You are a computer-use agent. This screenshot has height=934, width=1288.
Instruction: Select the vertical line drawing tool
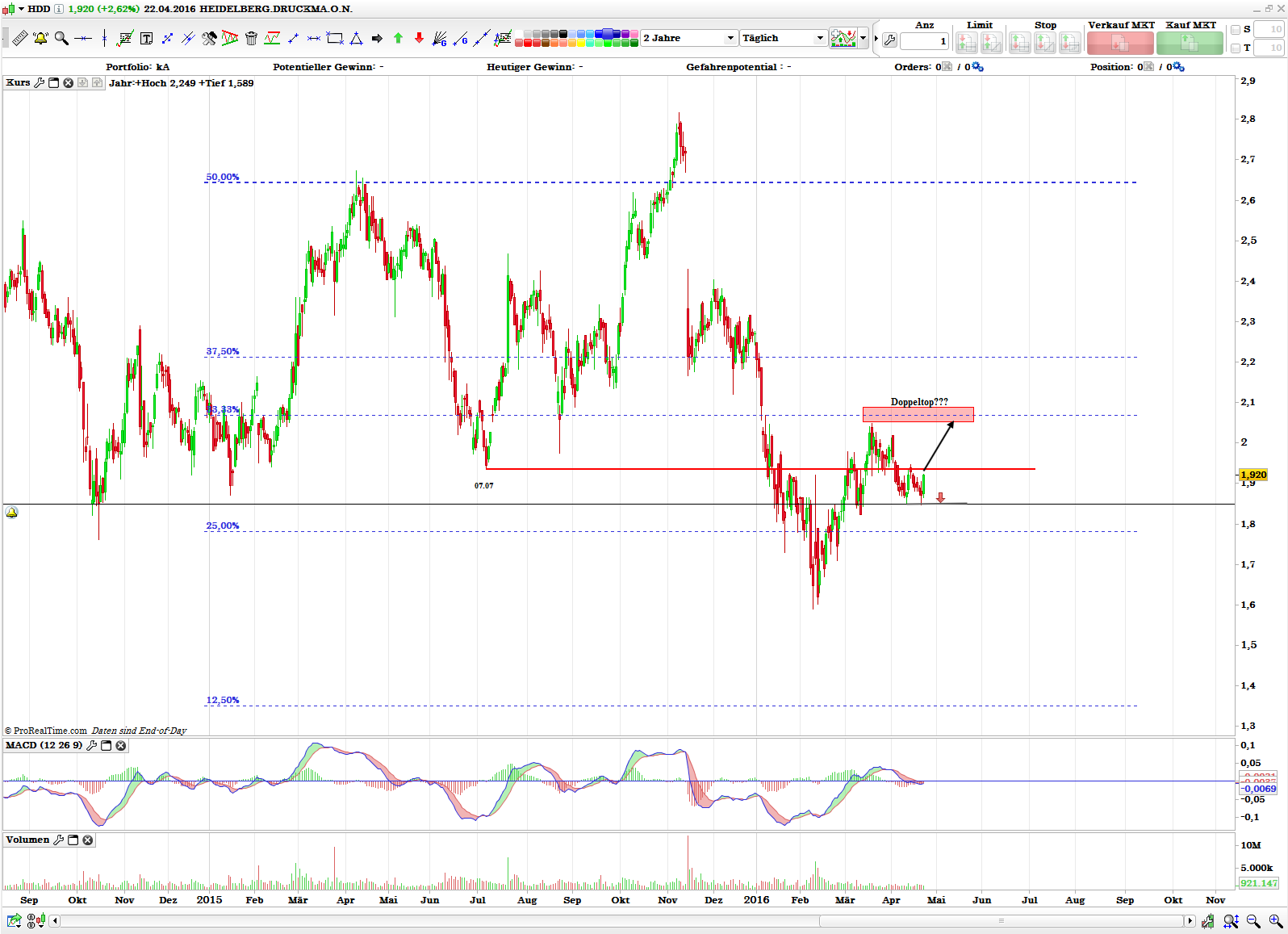pyautogui.click(x=104, y=38)
